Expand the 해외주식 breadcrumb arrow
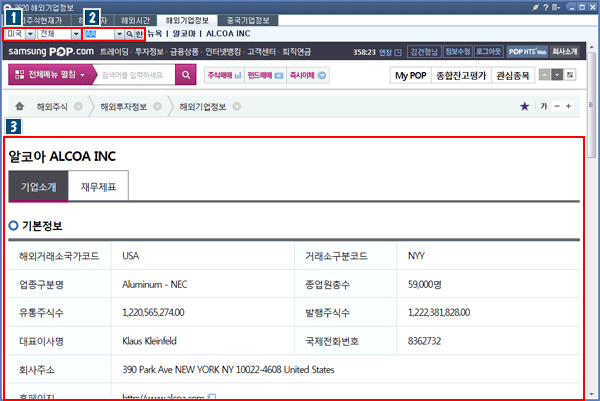The image size is (600, 401). coord(78,106)
